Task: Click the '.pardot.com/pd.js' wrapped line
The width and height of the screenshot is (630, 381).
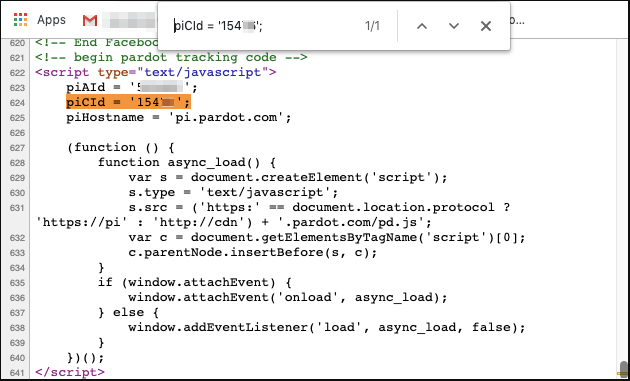Action: click(234, 222)
